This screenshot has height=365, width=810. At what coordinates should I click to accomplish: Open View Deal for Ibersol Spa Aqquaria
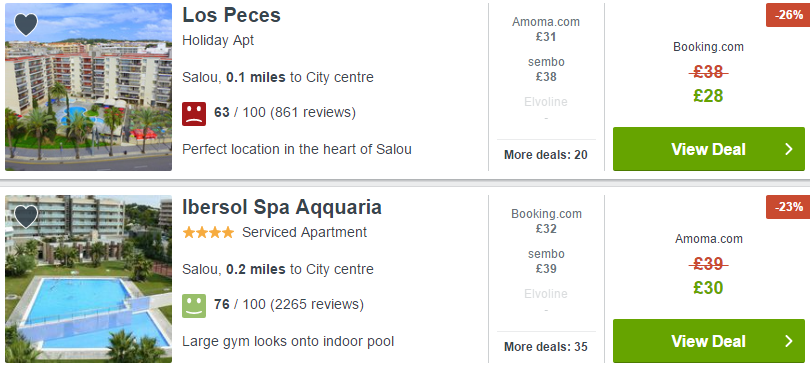(709, 341)
